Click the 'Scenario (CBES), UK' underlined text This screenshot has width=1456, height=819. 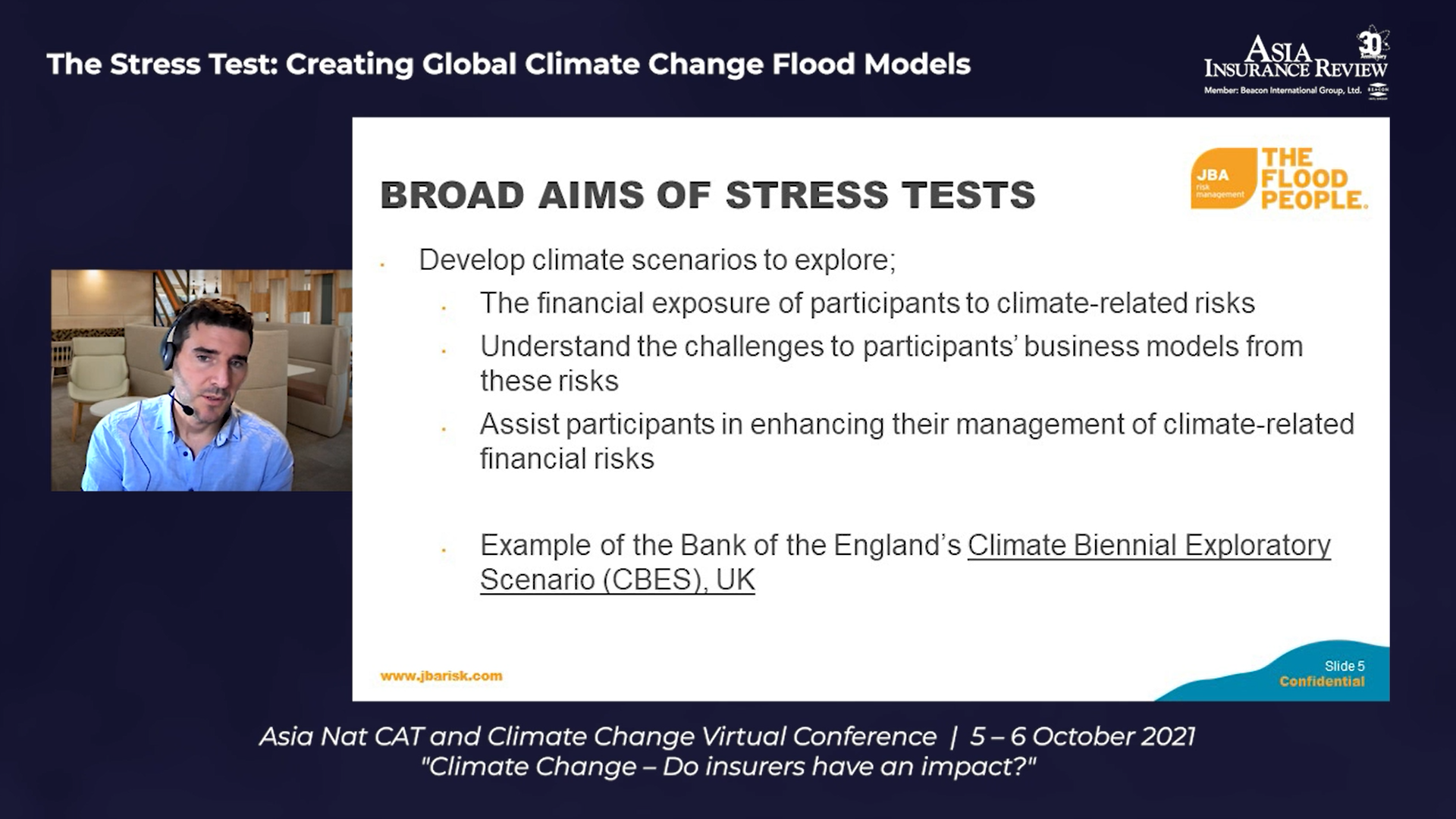tap(617, 580)
